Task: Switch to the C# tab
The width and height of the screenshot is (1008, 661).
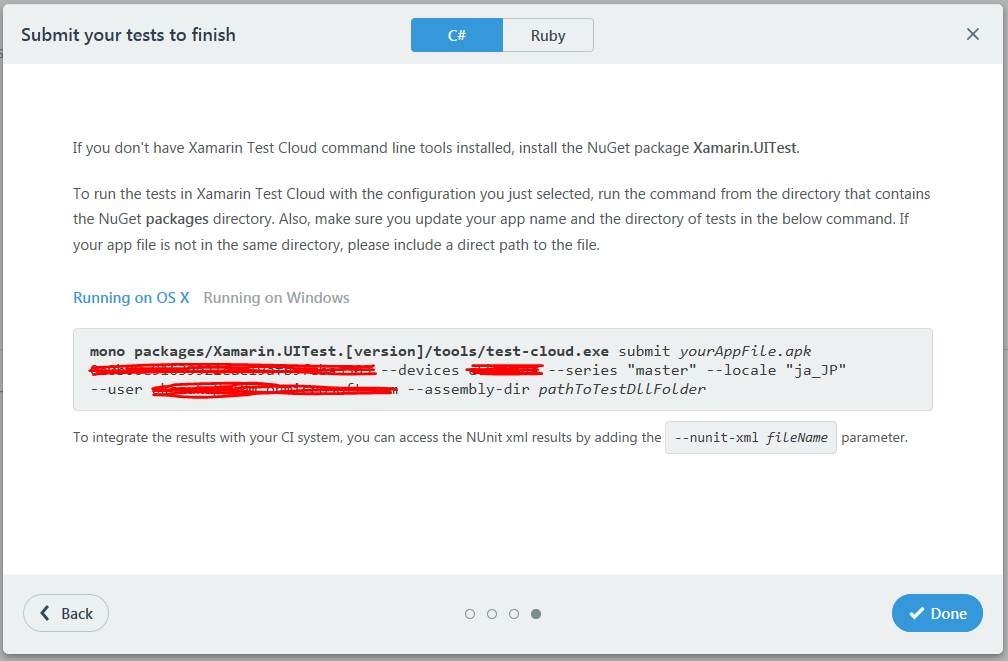Action: coord(456,35)
